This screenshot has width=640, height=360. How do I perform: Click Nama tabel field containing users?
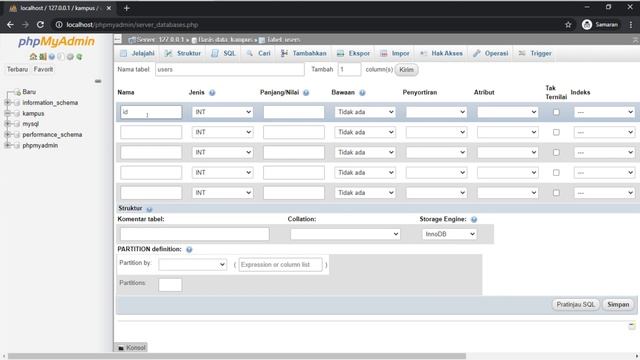click(230, 70)
